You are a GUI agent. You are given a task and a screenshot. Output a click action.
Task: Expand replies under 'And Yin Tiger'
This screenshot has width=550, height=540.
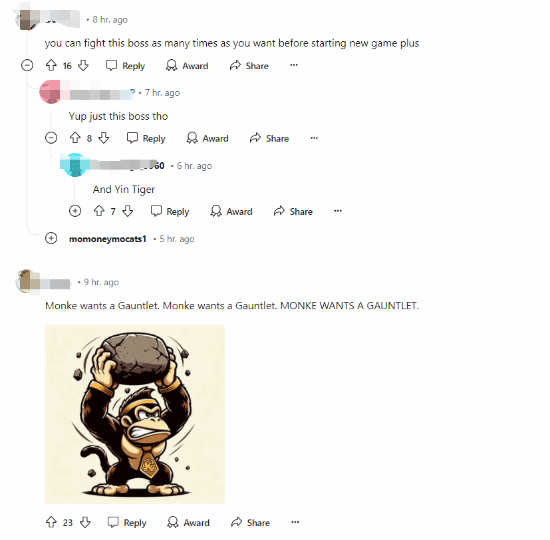tap(75, 211)
